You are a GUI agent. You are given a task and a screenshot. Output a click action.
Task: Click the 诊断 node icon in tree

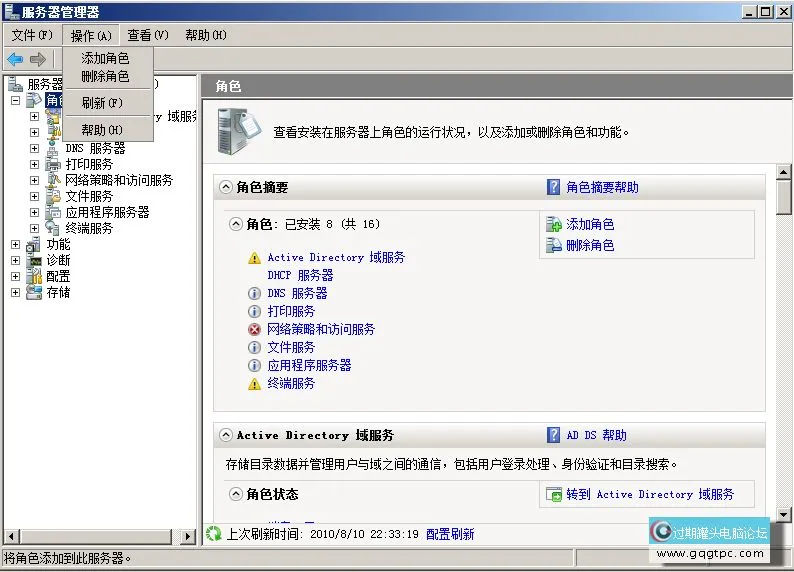click(x=34, y=261)
